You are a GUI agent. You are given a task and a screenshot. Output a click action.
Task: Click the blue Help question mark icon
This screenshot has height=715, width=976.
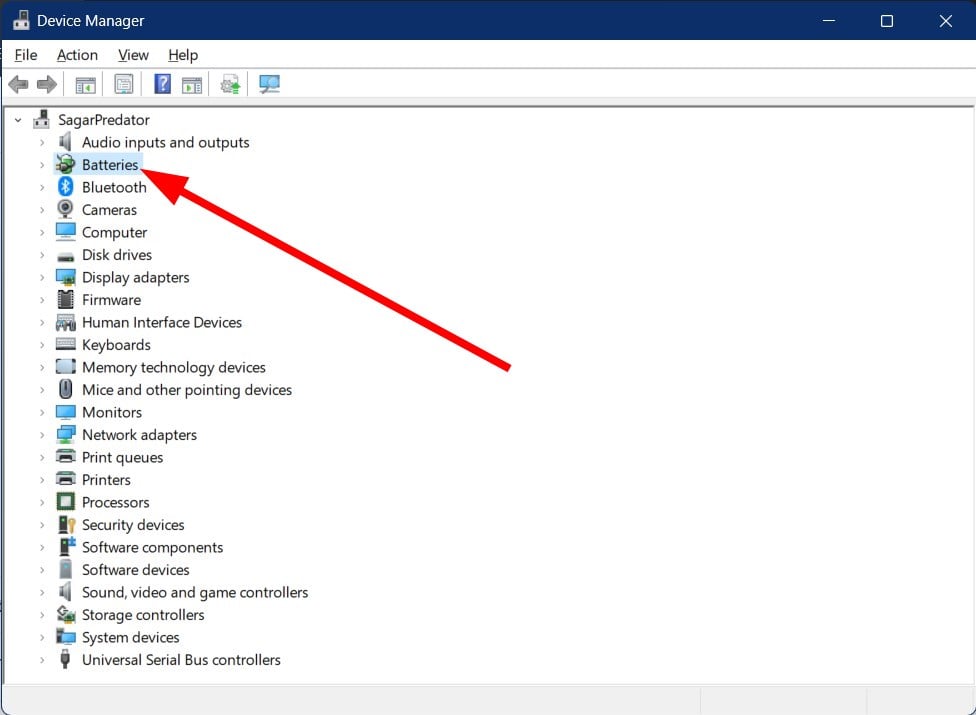pyautogui.click(x=162, y=84)
